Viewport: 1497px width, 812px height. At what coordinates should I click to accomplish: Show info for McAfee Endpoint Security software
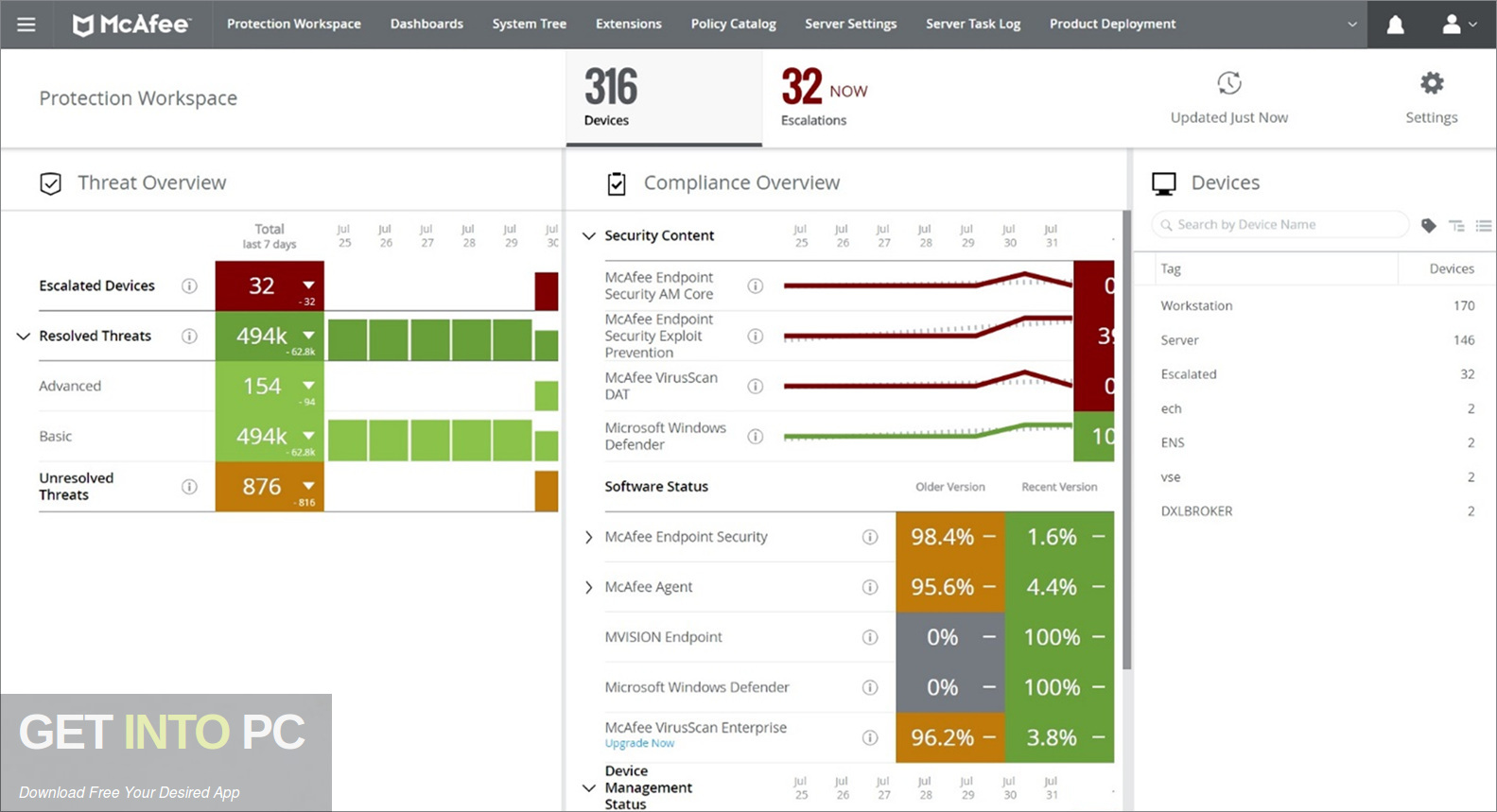(x=870, y=537)
